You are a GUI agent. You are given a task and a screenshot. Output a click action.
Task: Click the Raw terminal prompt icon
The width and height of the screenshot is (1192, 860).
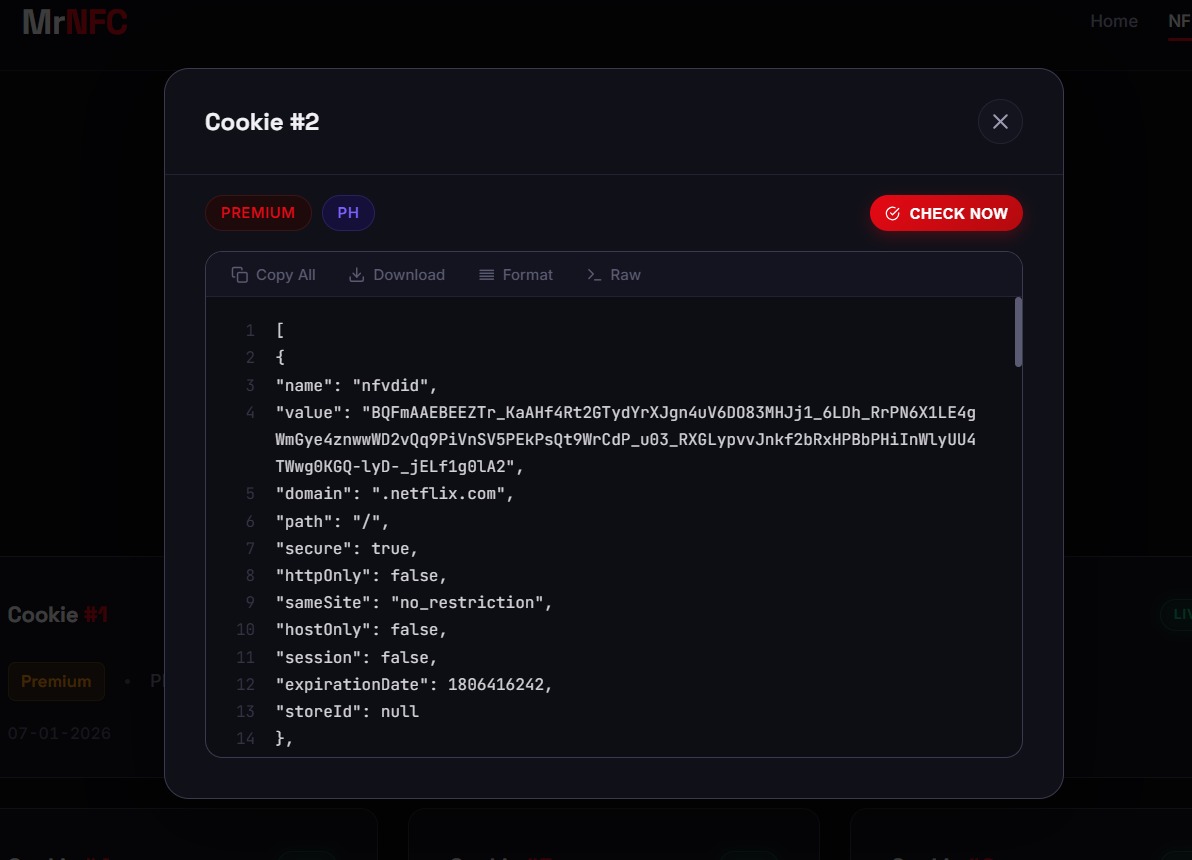pyautogui.click(x=594, y=275)
